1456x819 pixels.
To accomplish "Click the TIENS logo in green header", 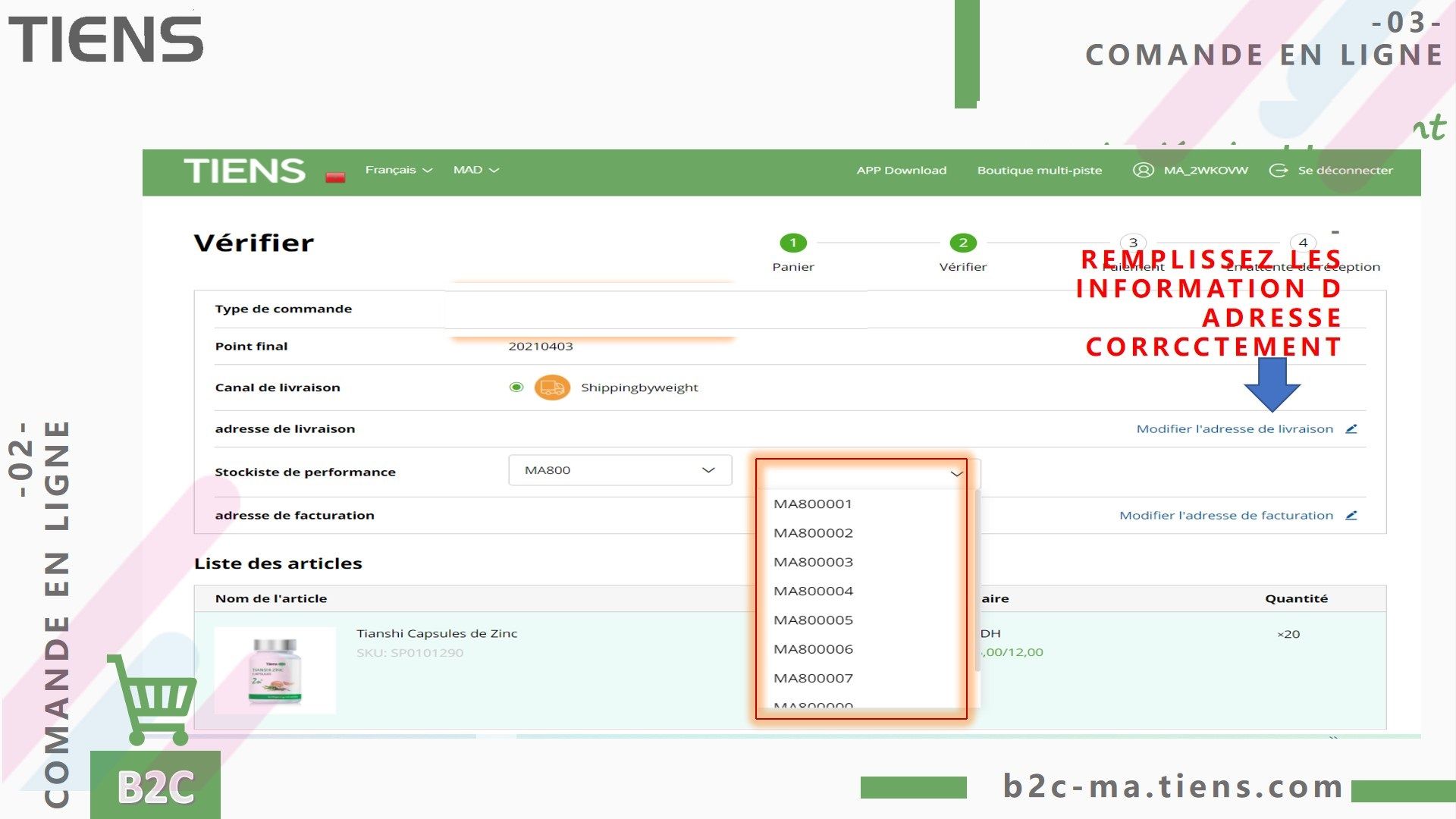I will pyautogui.click(x=244, y=171).
